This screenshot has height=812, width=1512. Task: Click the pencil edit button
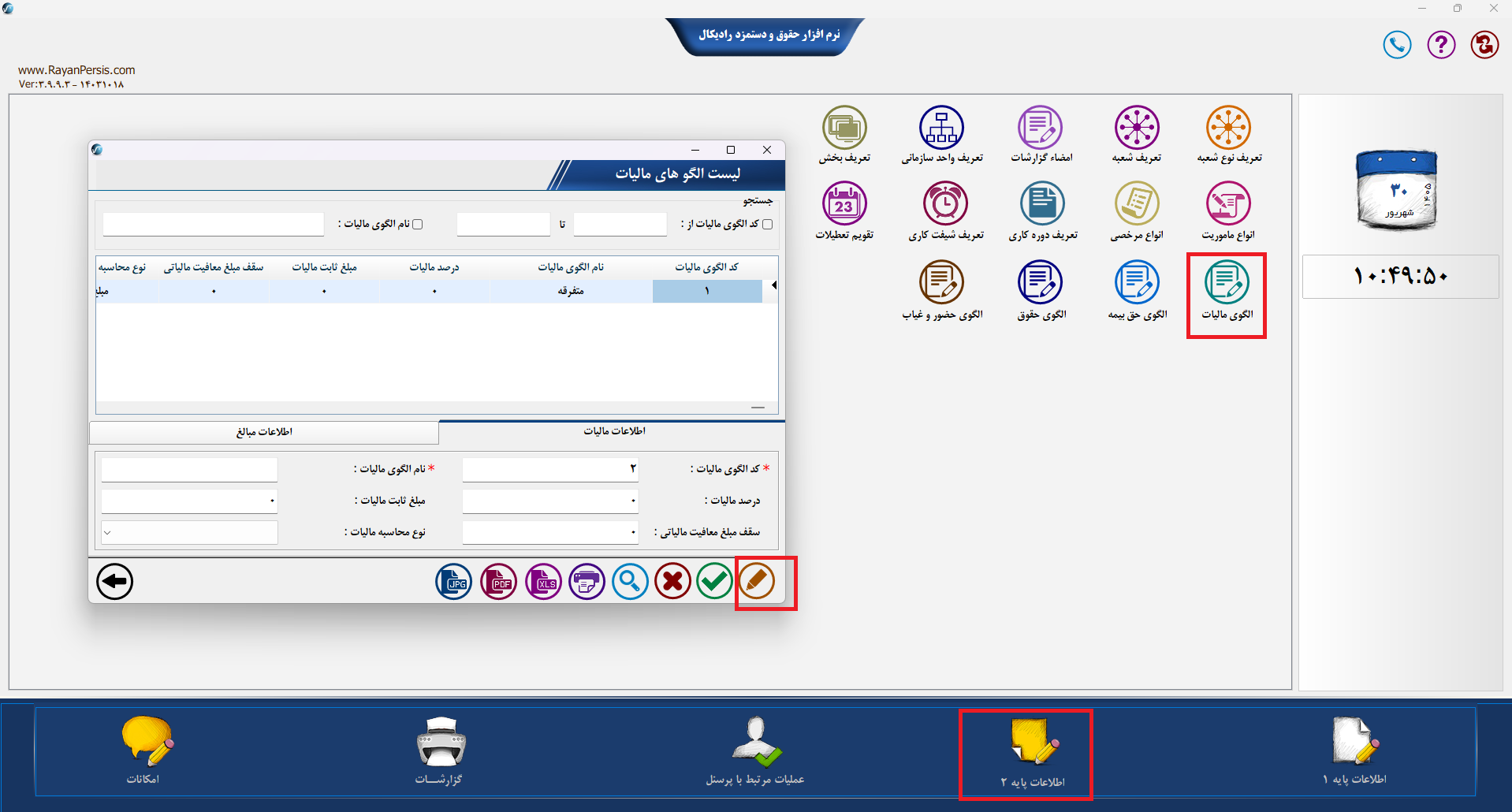757,582
